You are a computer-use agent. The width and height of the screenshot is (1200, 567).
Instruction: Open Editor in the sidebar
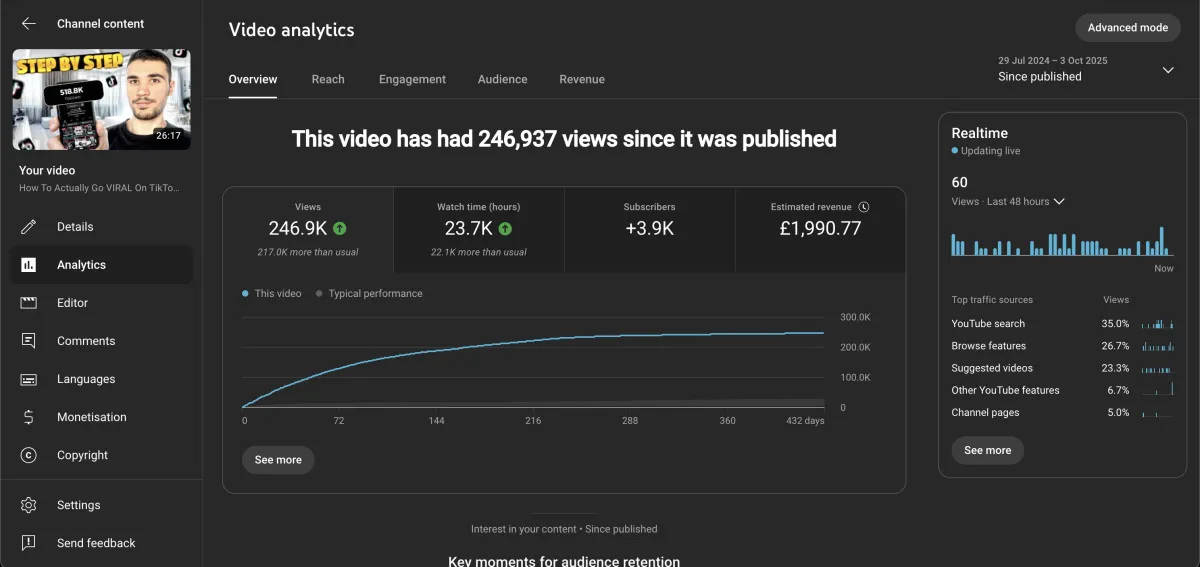pos(101,303)
